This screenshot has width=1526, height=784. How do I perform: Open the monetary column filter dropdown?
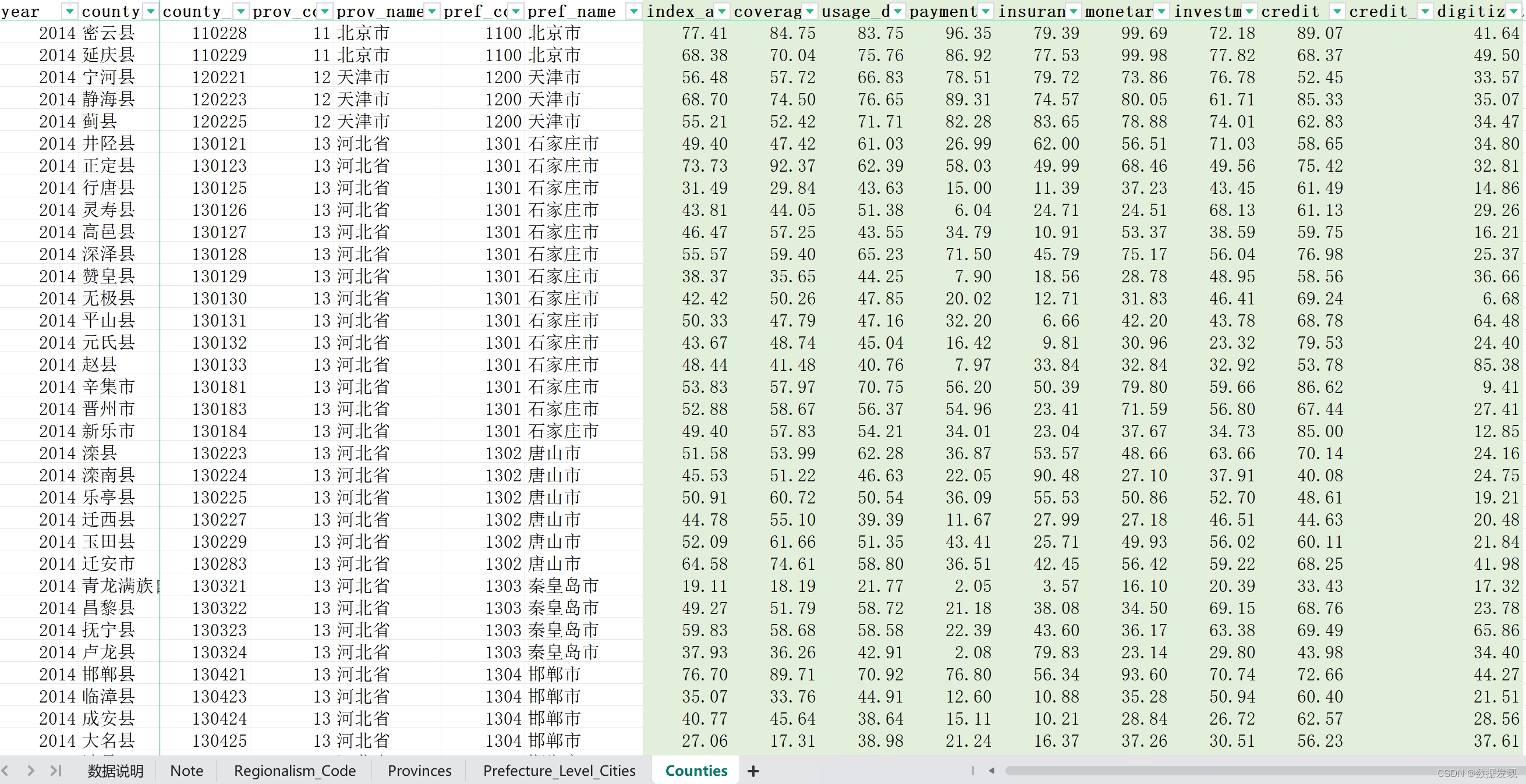(x=1162, y=11)
